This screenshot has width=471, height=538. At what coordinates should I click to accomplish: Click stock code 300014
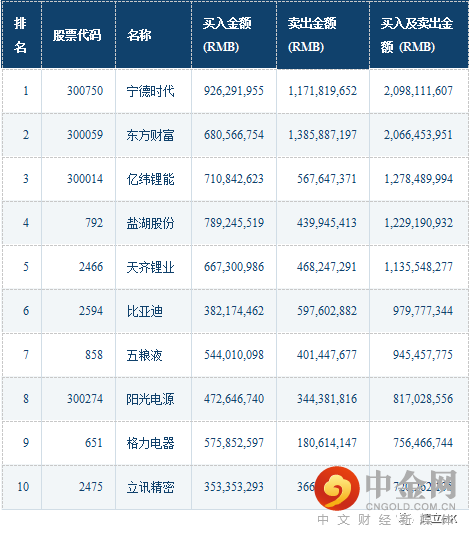pos(85,179)
